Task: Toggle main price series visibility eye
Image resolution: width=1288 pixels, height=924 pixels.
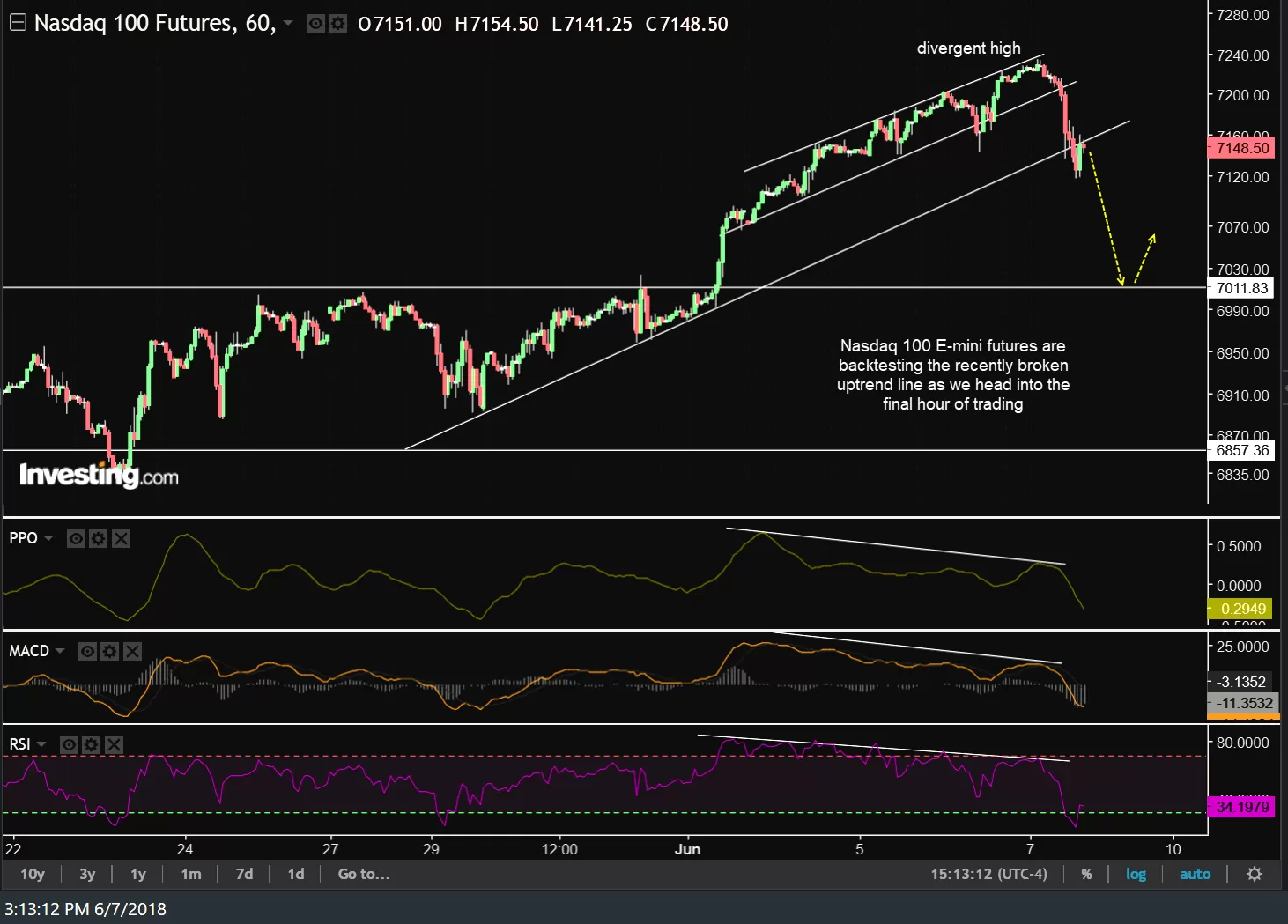Action: [x=315, y=24]
